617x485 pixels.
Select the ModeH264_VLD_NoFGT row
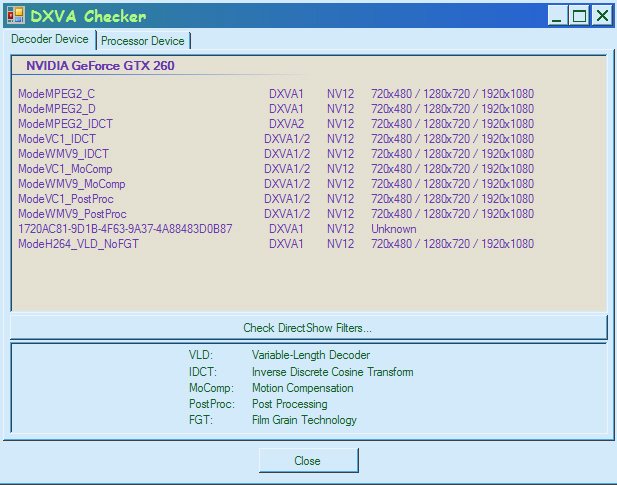(276, 244)
